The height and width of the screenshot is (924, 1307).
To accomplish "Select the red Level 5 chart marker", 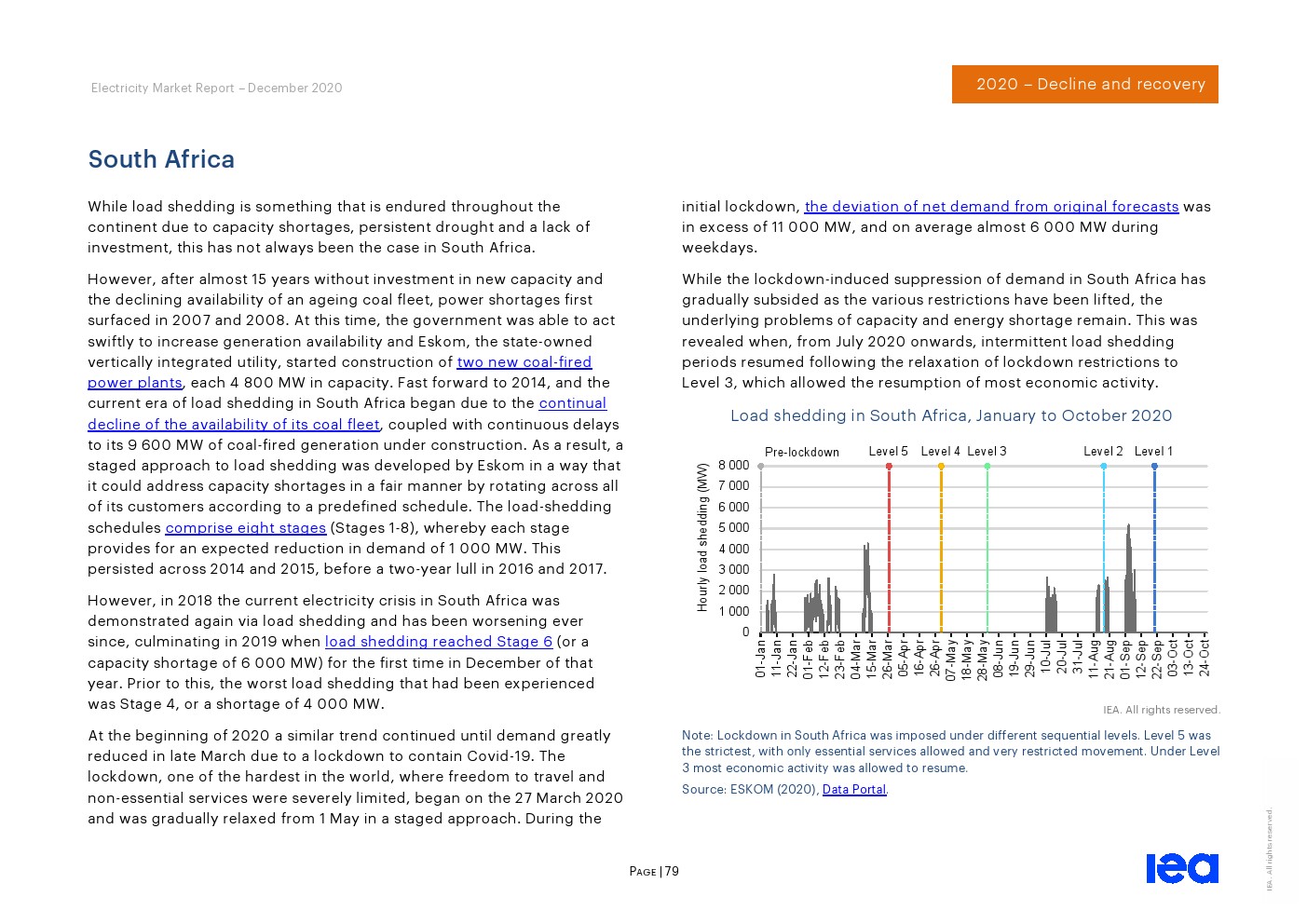I will (x=889, y=466).
